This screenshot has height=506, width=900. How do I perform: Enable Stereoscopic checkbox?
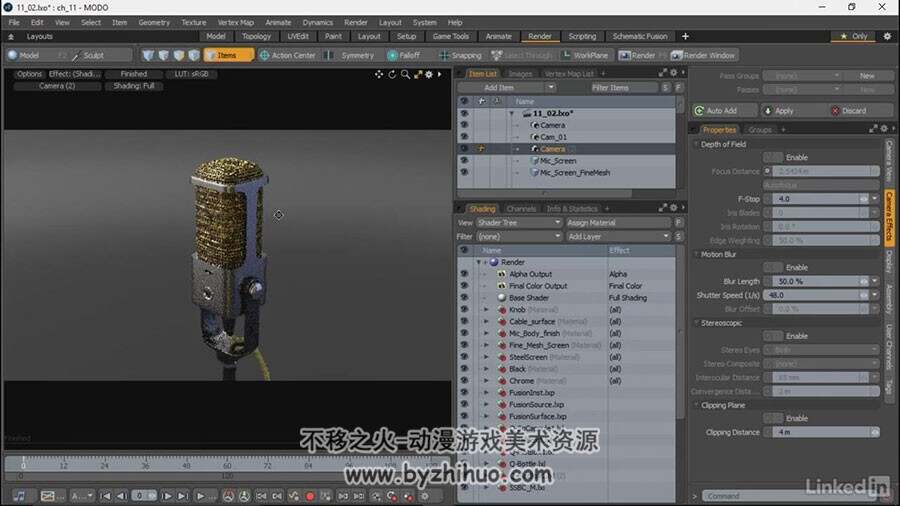pos(773,336)
